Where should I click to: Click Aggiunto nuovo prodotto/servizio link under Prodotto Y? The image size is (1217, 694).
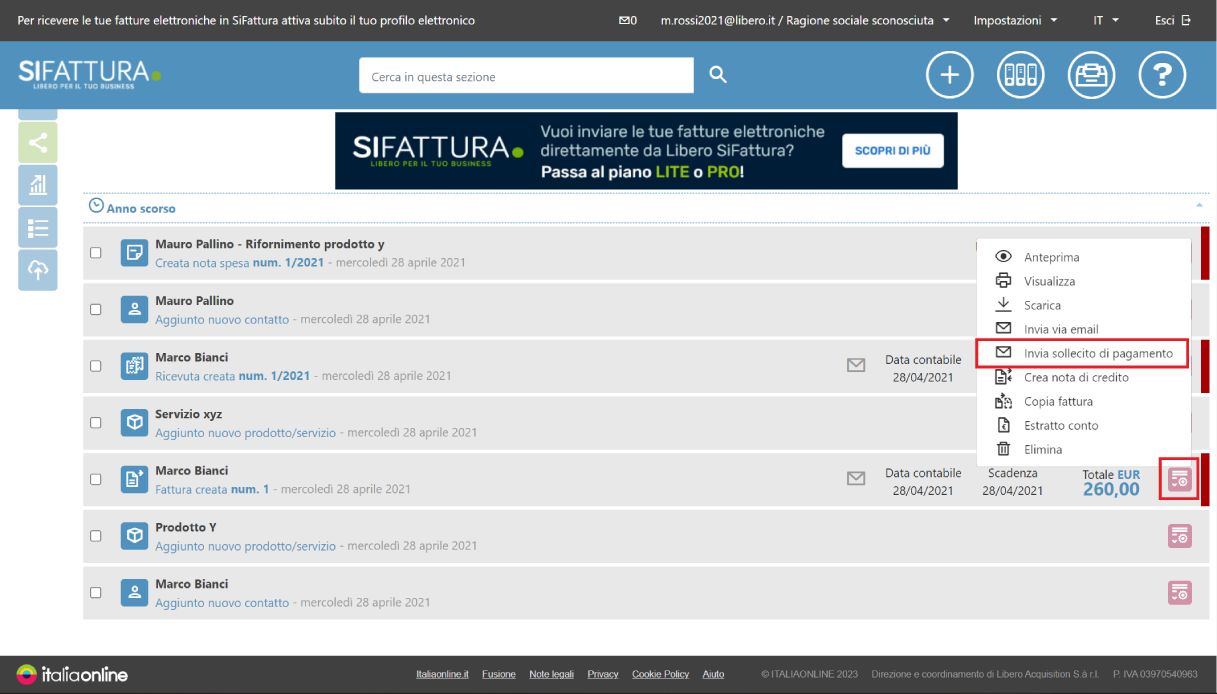(246, 546)
